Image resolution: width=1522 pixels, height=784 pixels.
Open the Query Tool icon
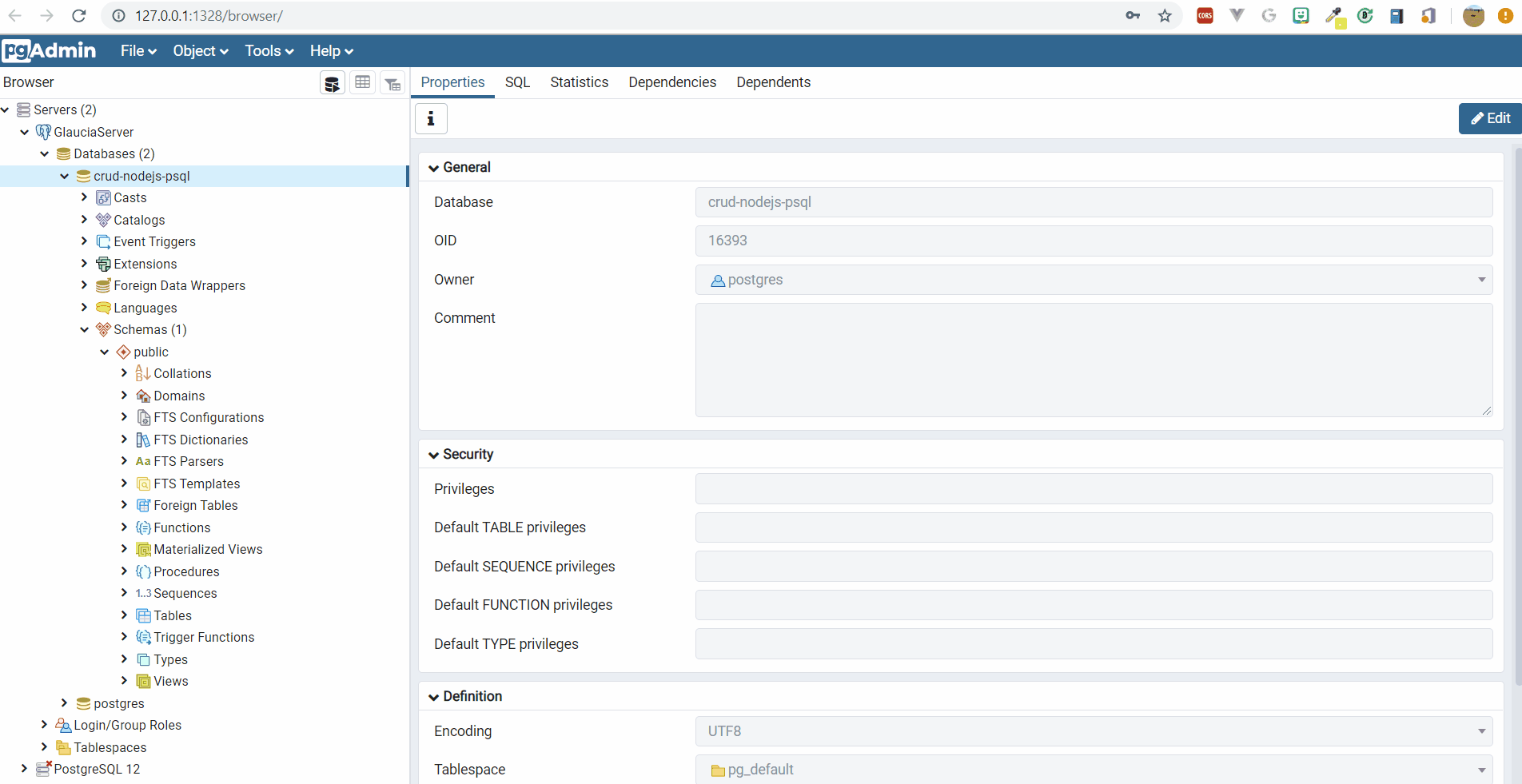coord(332,82)
